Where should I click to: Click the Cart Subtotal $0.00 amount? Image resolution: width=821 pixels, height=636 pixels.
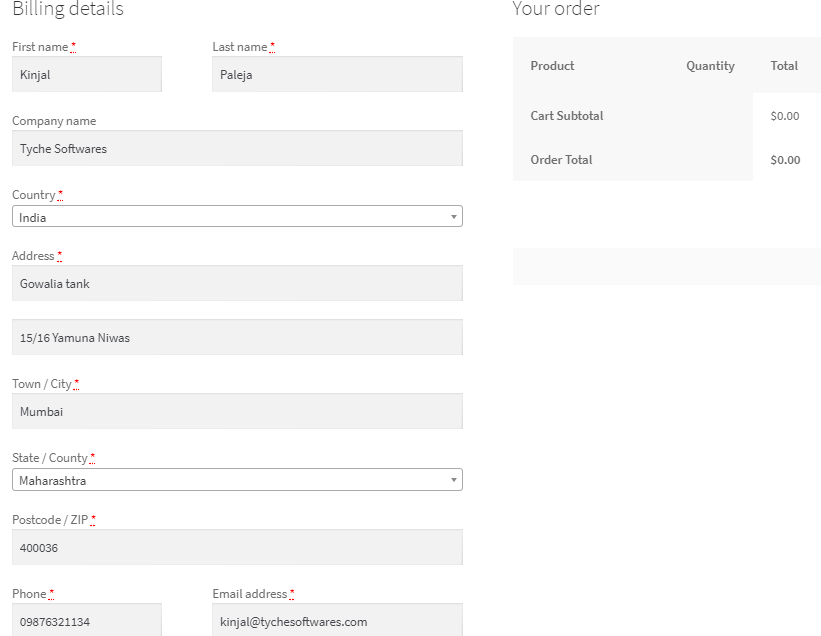[x=785, y=116]
